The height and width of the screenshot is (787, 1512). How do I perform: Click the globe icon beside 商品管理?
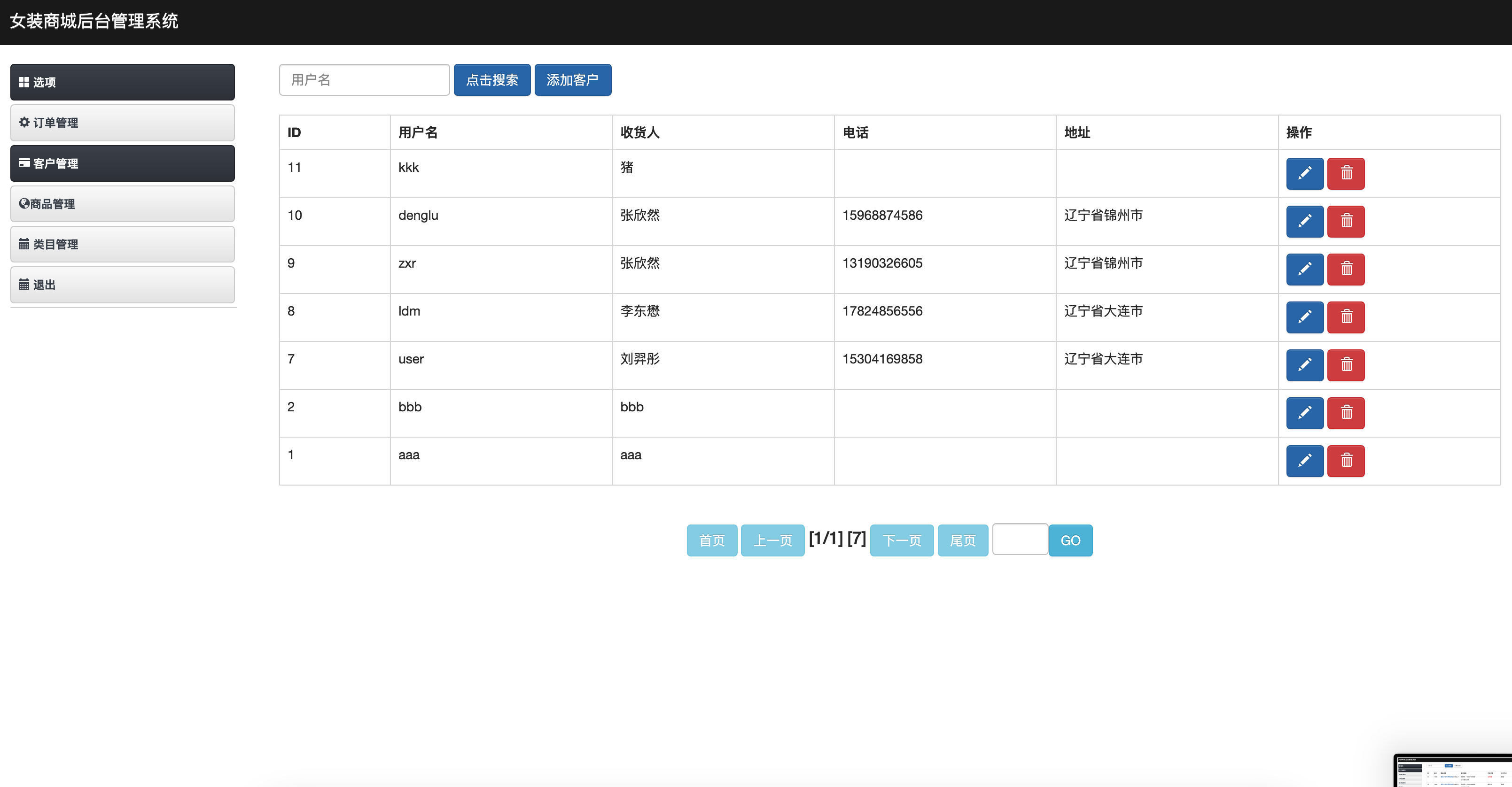click(23, 203)
